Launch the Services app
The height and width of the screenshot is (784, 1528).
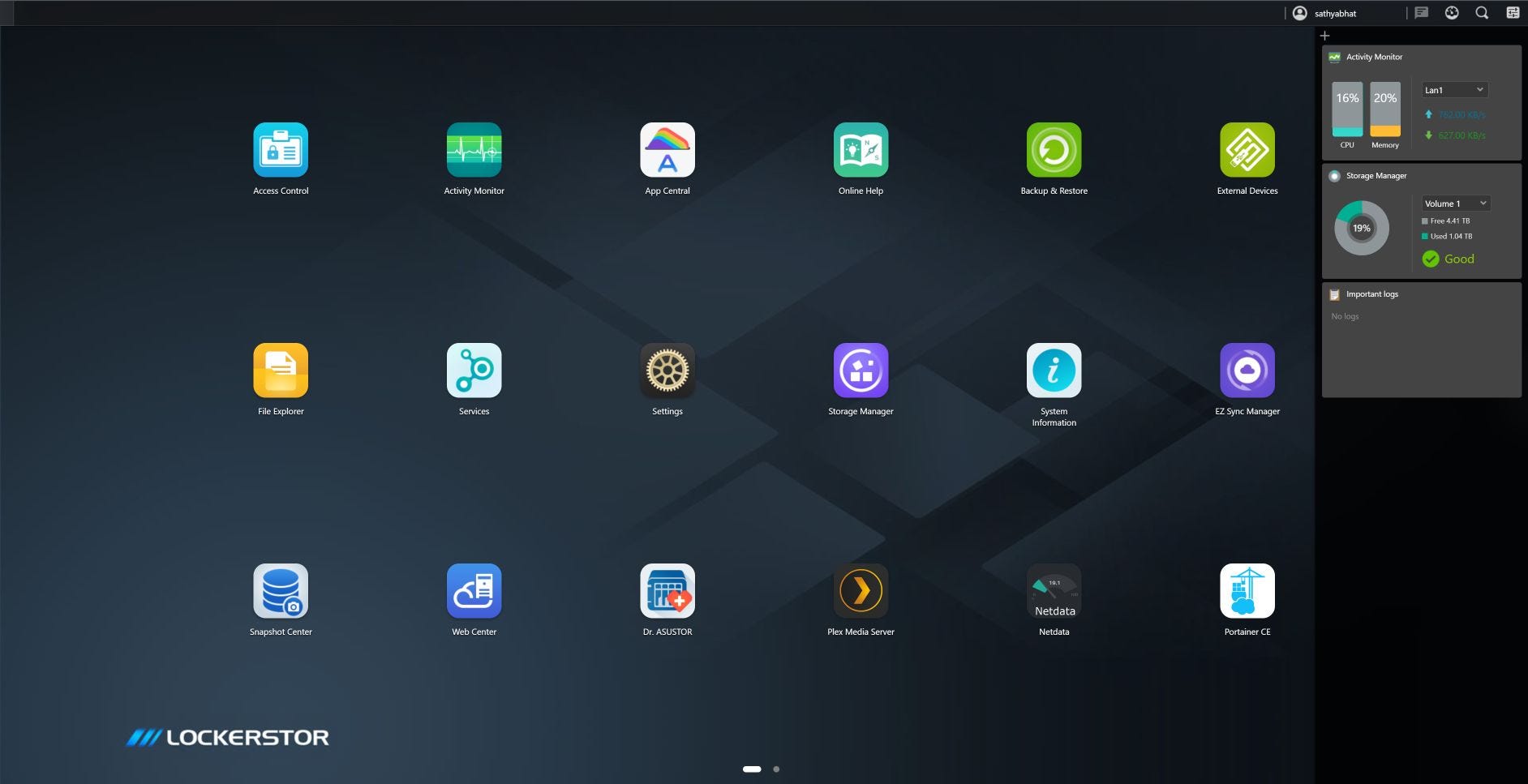click(x=474, y=371)
